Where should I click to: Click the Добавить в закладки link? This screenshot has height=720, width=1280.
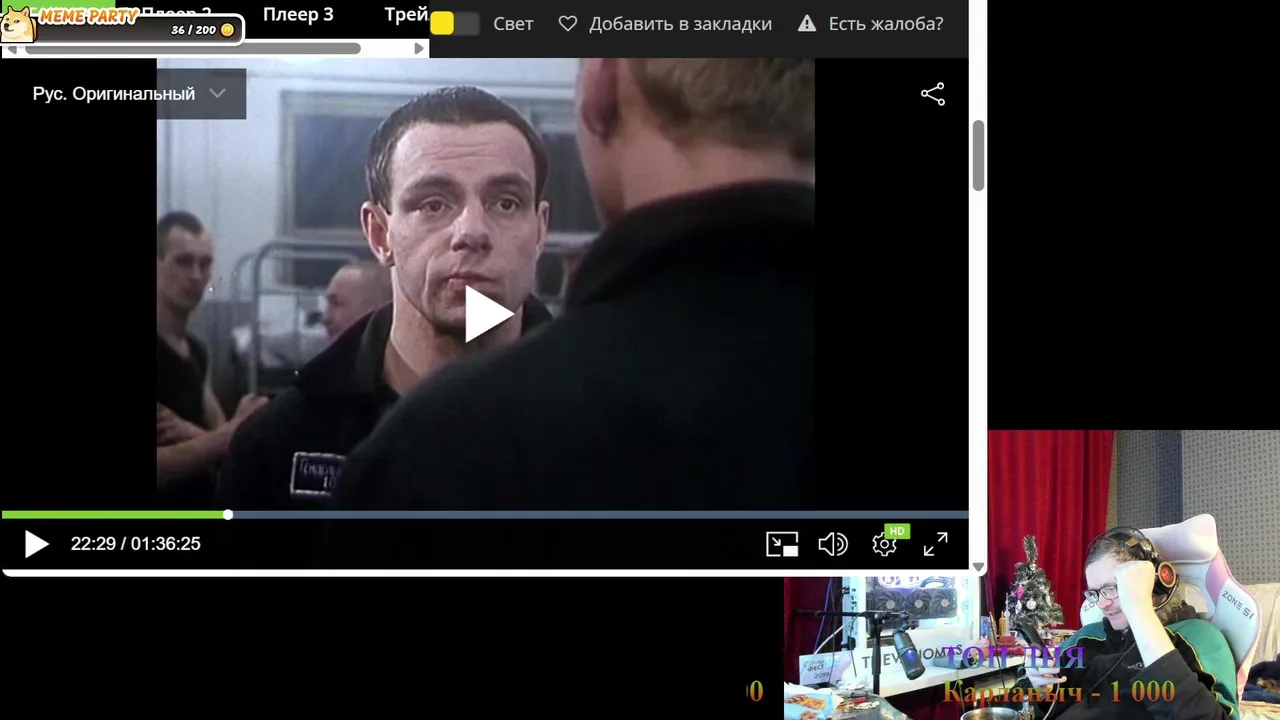coord(680,23)
